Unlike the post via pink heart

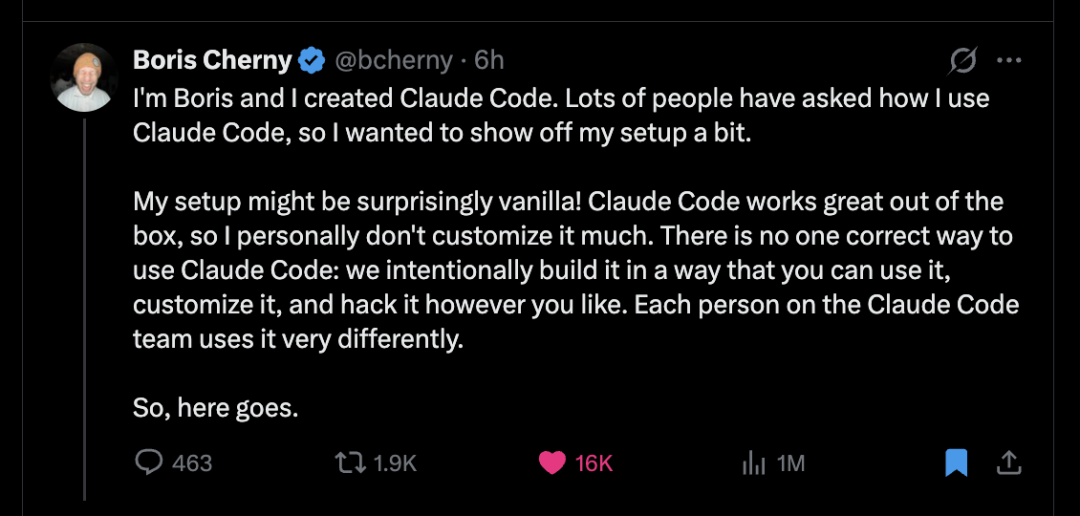(x=552, y=462)
